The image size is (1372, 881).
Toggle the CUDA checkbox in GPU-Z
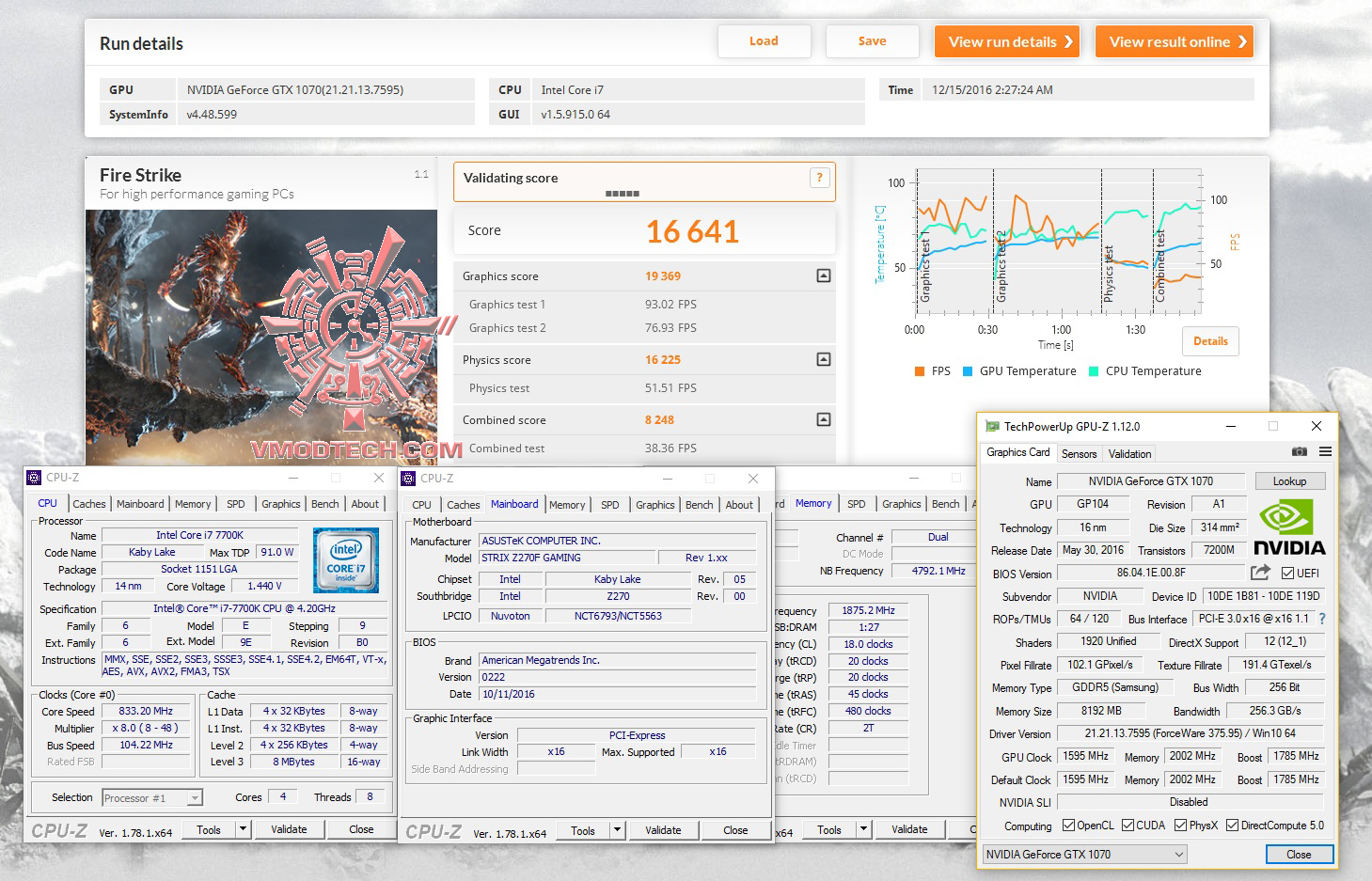pyautogui.click(x=1128, y=826)
